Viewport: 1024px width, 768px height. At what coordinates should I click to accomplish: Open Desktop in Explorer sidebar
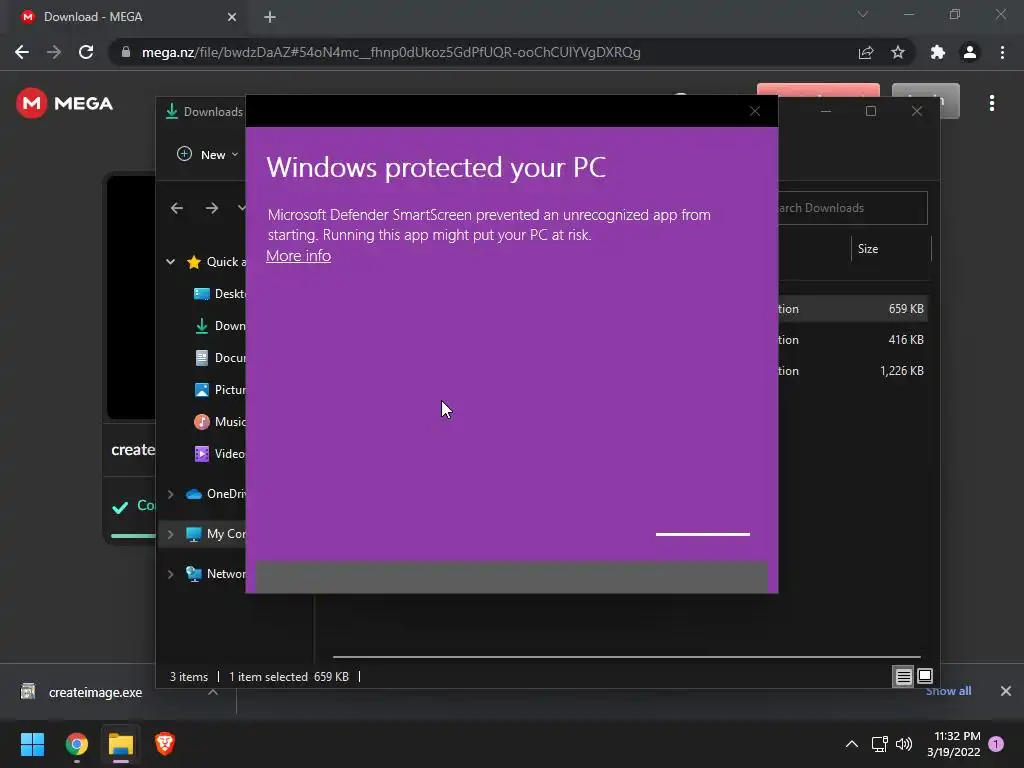pos(220,294)
